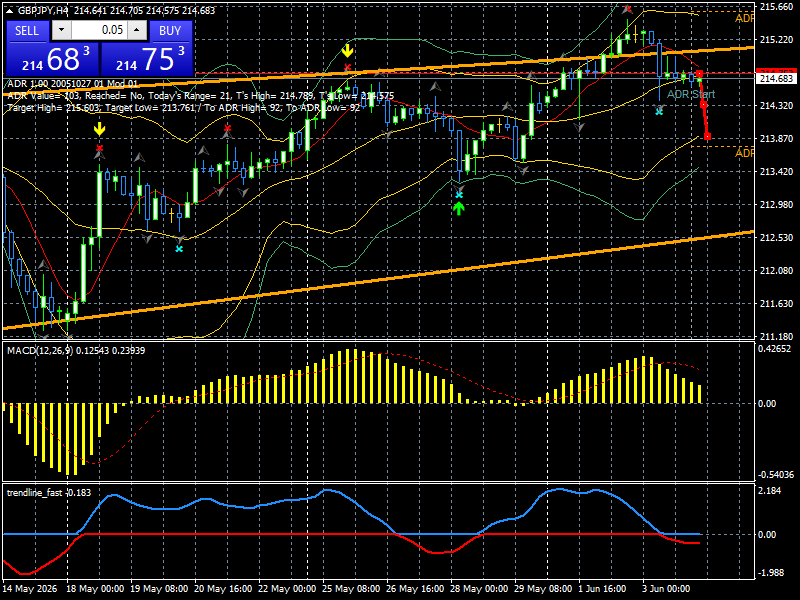The width and height of the screenshot is (800, 600).
Task: Select the yellow down arrow above the 25 May peak
Action: tap(347, 51)
